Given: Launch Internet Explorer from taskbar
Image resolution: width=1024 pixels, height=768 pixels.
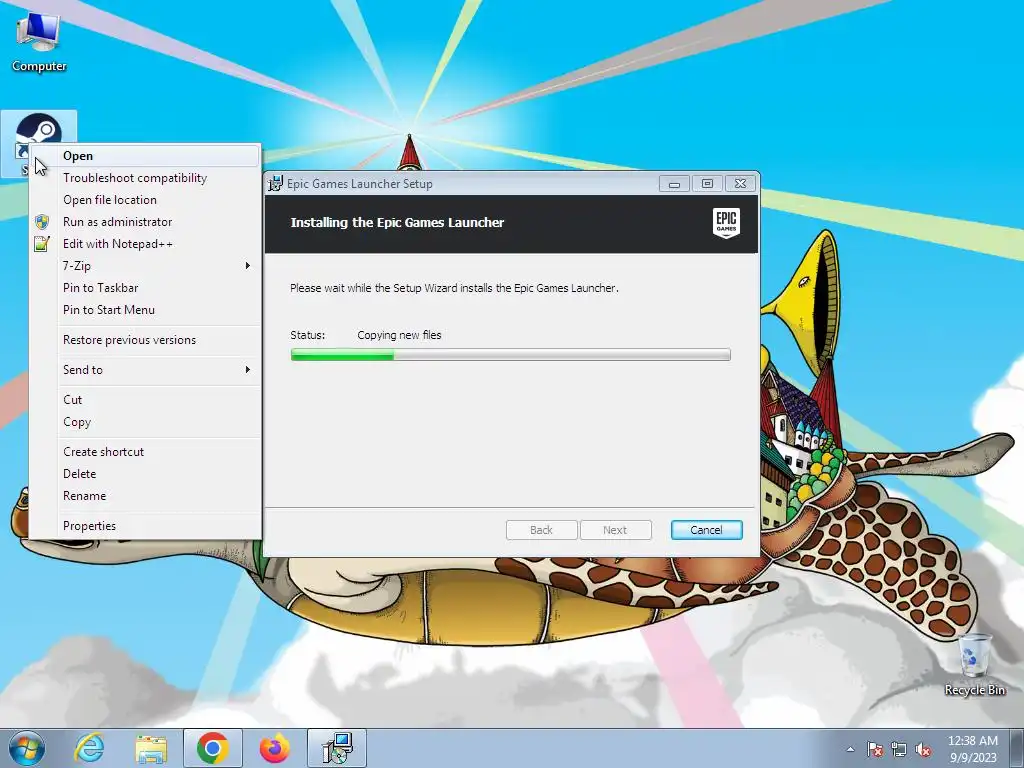Looking at the screenshot, I should coord(89,748).
